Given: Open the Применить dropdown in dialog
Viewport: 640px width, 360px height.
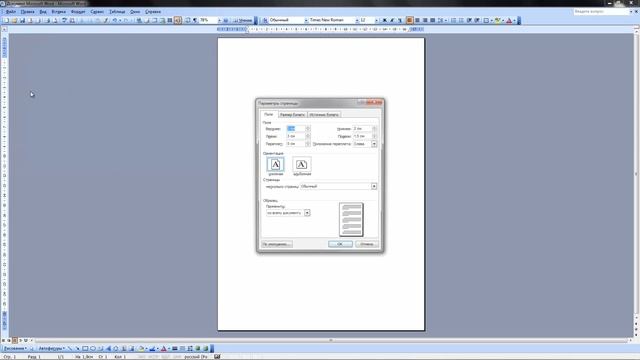Looking at the screenshot, I should point(307,213).
